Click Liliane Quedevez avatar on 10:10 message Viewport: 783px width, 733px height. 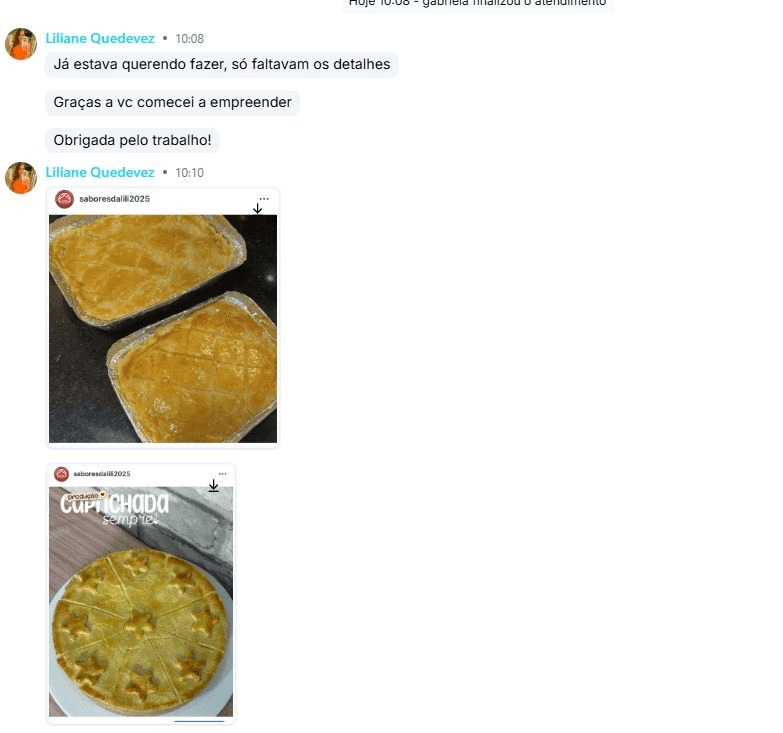tap(21, 178)
